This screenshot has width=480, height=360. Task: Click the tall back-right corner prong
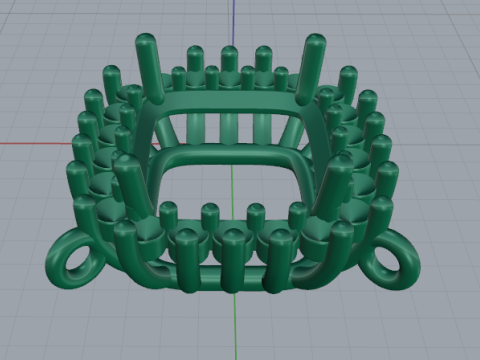(310, 68)
